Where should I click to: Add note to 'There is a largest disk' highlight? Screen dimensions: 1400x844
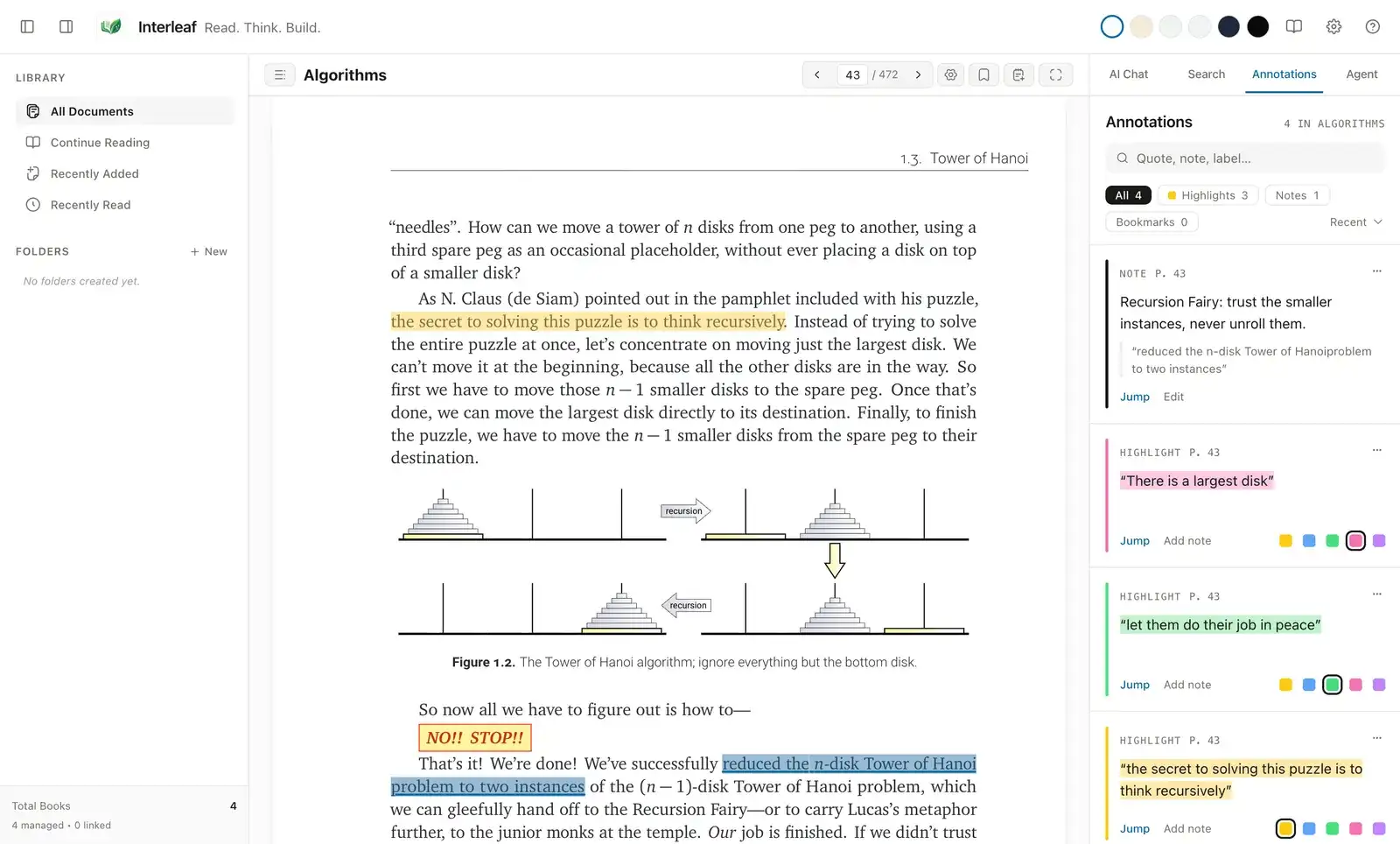coord(1187,541)
